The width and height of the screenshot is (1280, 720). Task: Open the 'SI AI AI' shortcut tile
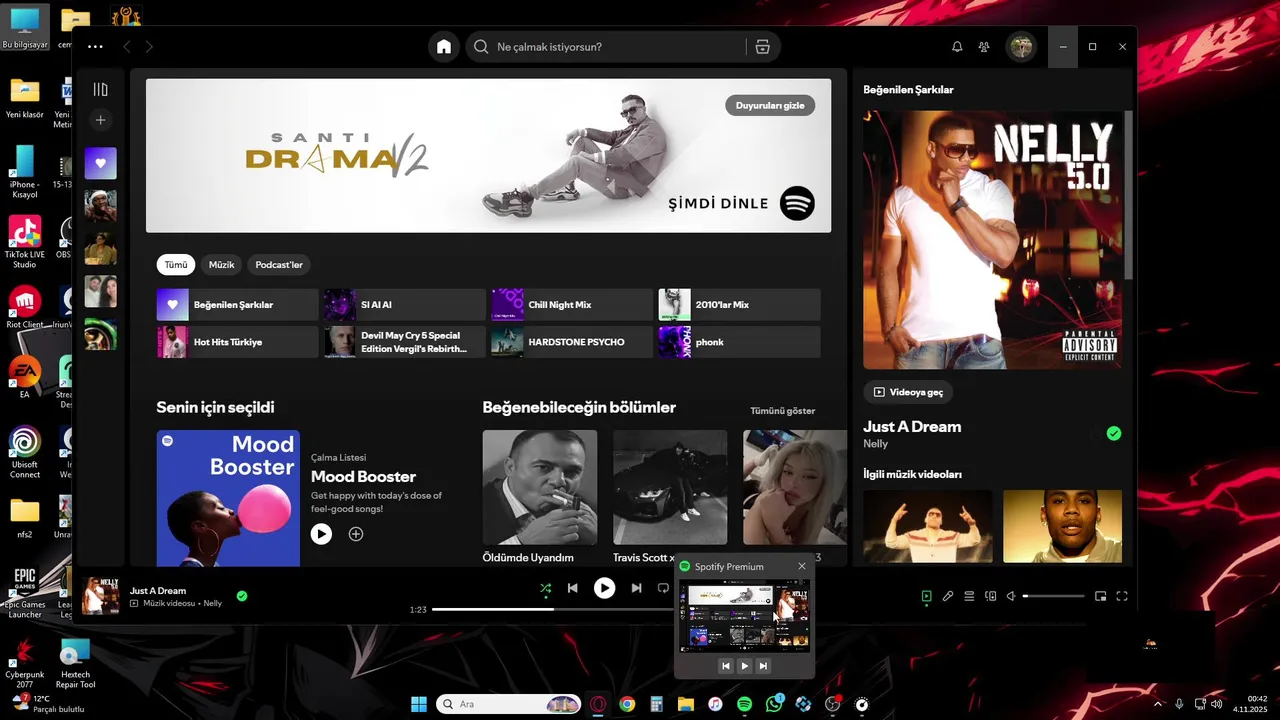(405, 304)
